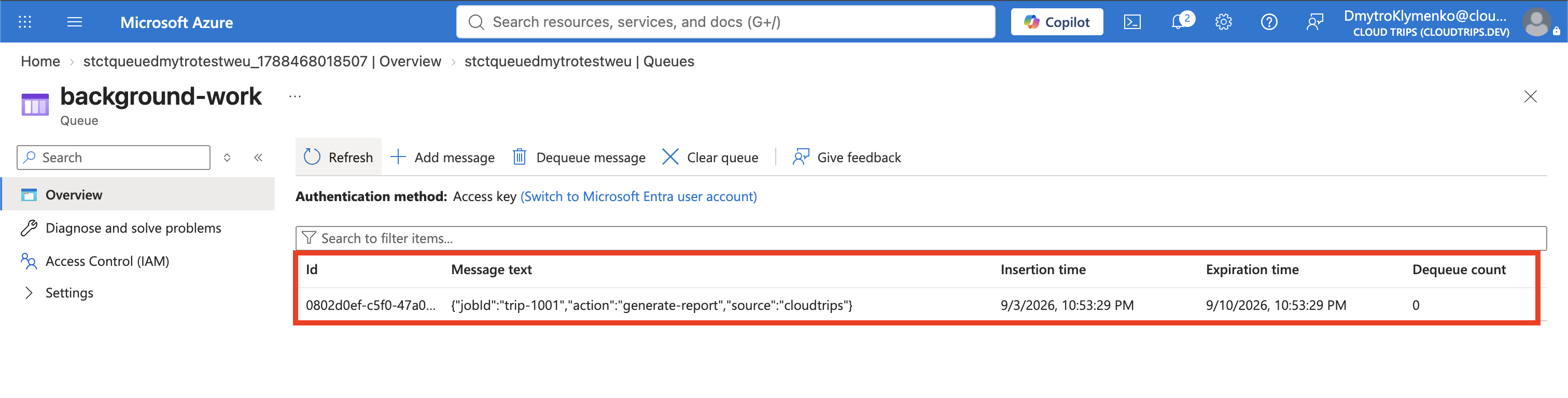The width and height of the screenshot is (1568, 398).
Task: Click the global search resources field
Action: 725,22
